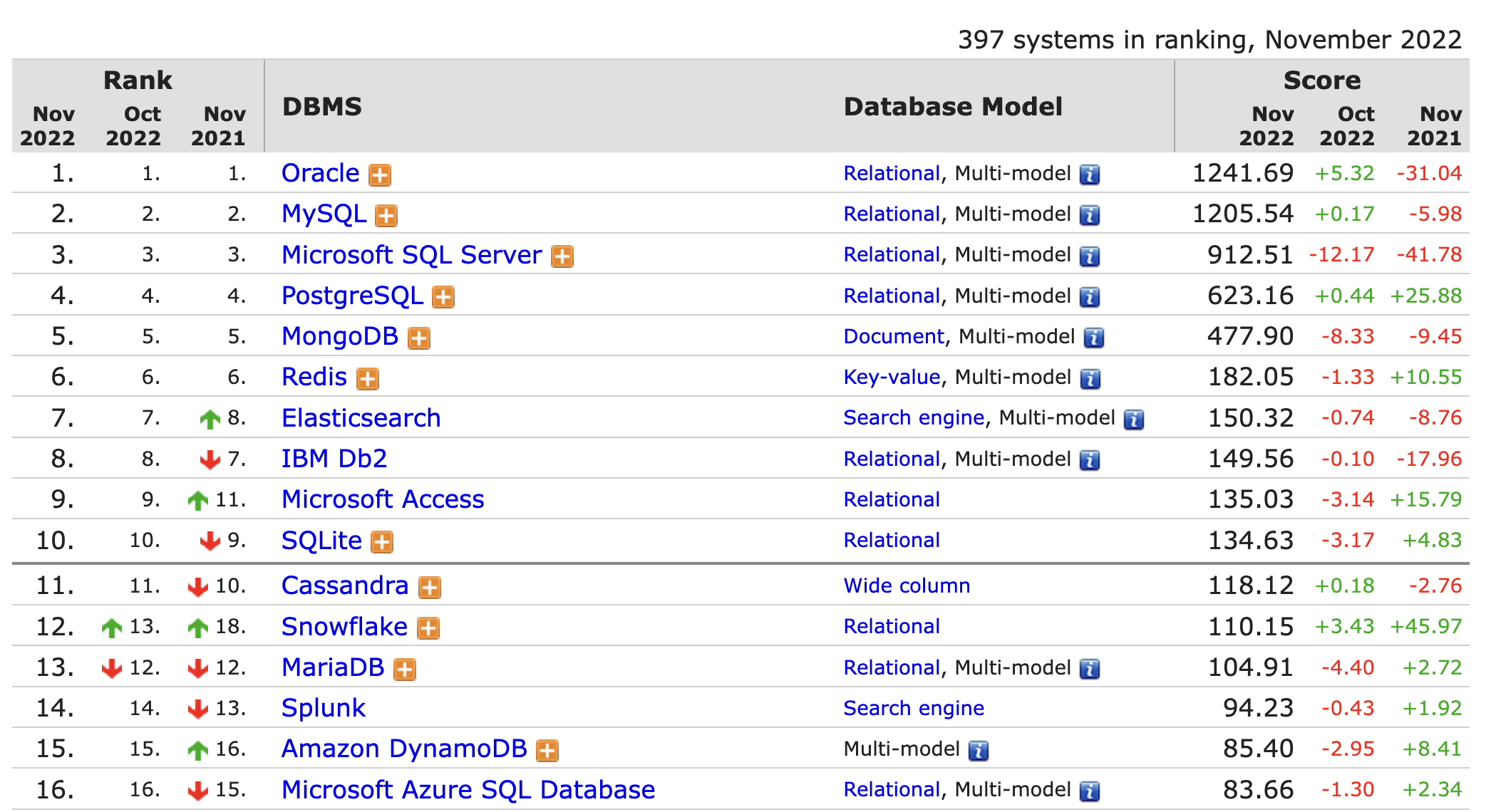Screen dimensions: 1491x812
Task: Click the Document model link for MongoDB
Action: click(893, 336)
